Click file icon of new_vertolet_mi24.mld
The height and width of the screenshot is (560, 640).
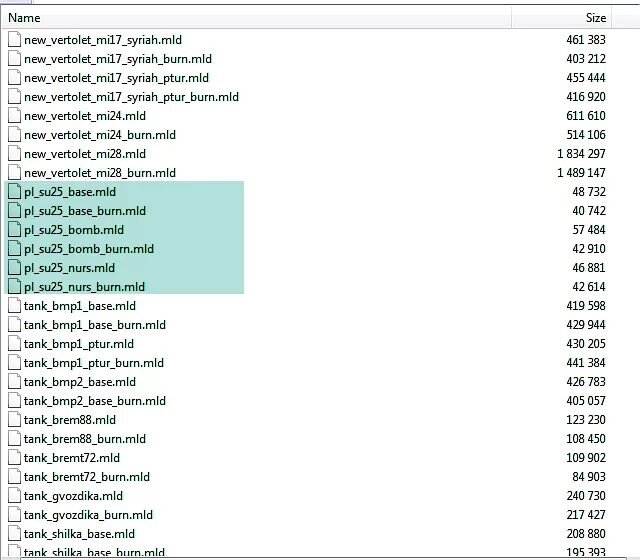coord(14,116)
